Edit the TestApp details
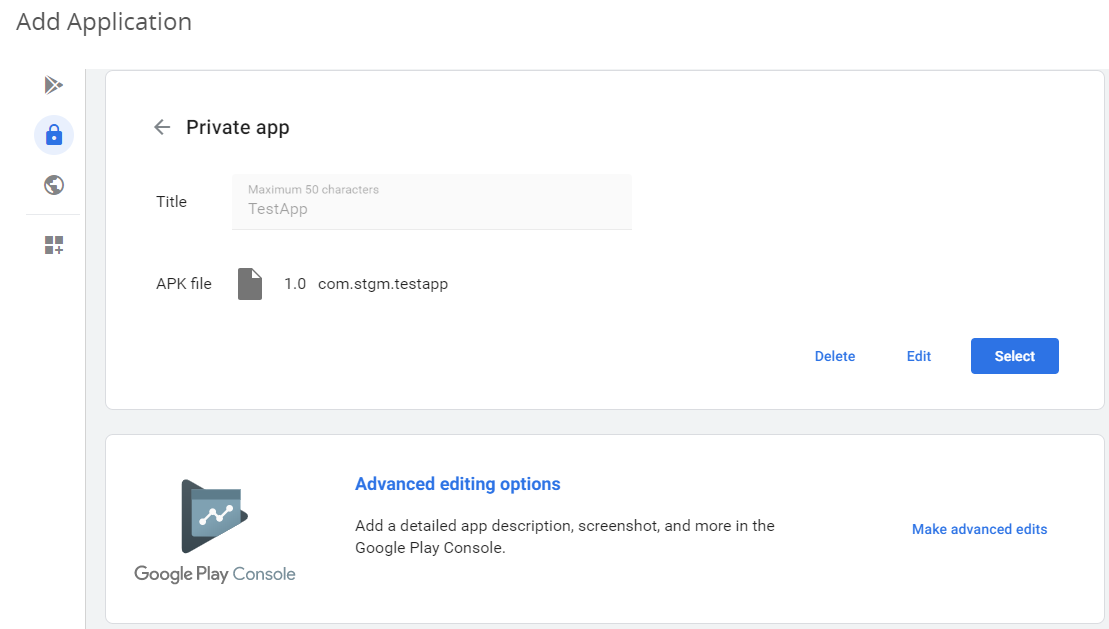The width and height of the screenshot is (1109, 629). click(x=918, y=355)
